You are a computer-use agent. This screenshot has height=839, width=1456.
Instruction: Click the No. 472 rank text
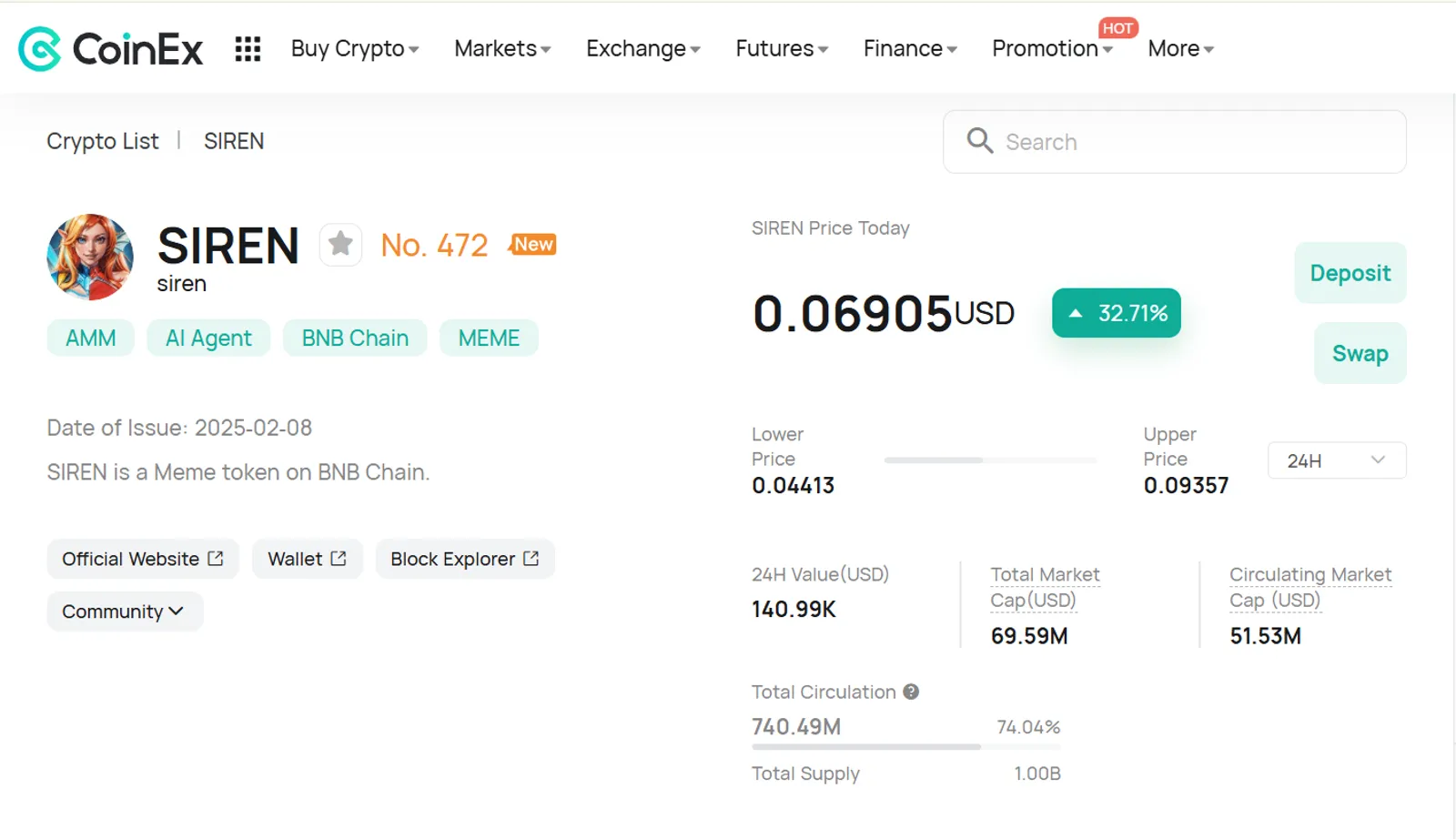(434, 245)
